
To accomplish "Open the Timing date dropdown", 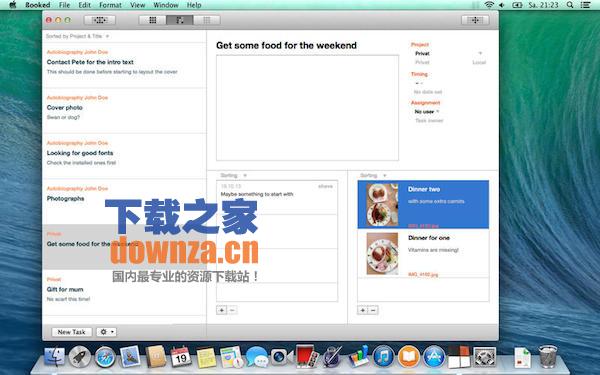I will tap(419, 83).
